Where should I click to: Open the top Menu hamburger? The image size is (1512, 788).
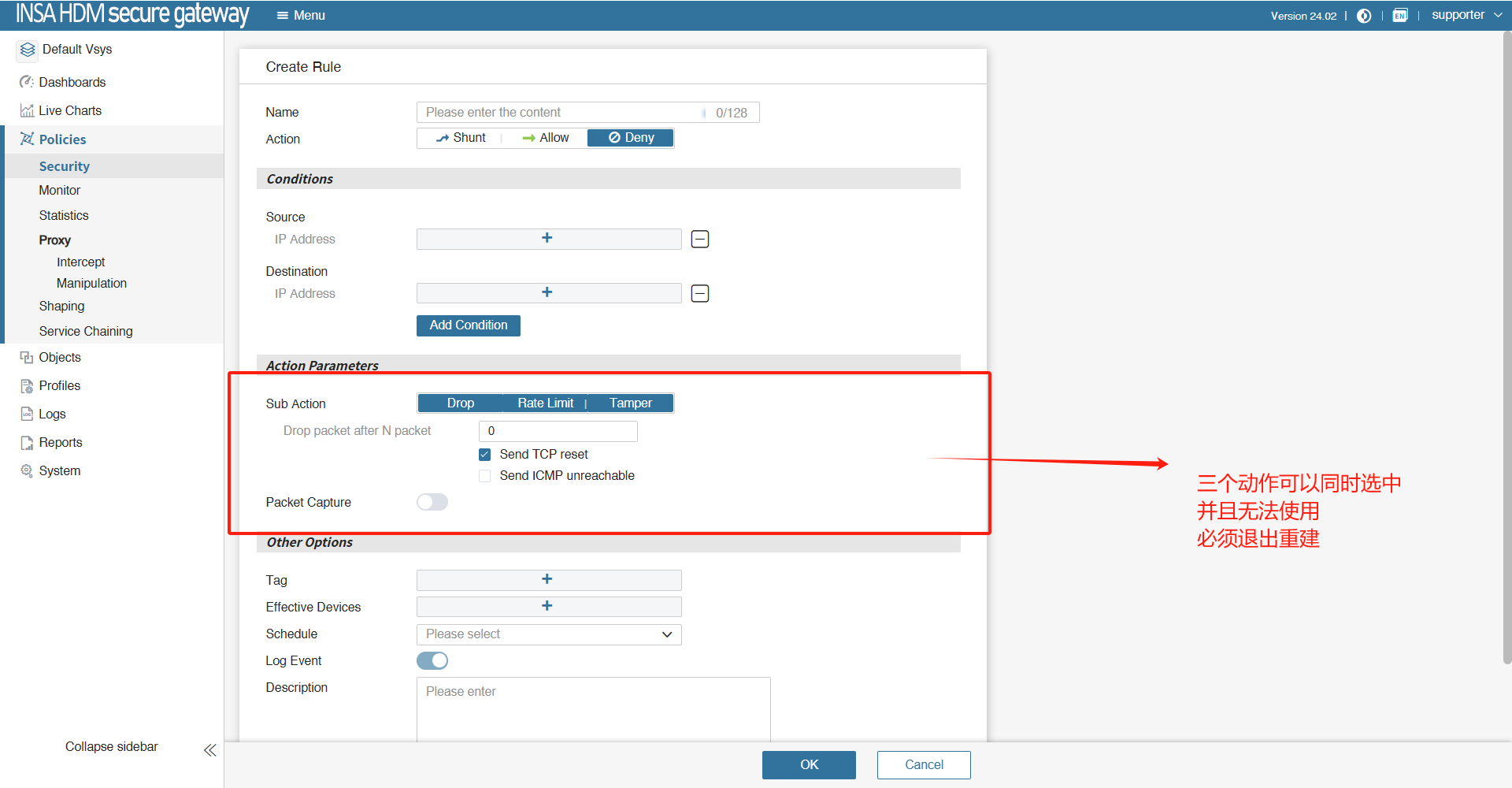pyautogui.click(x=301, y=15)
